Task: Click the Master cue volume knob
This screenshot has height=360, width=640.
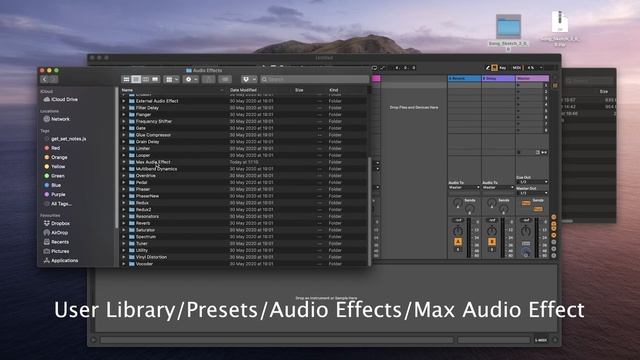Action: (526, 253)
